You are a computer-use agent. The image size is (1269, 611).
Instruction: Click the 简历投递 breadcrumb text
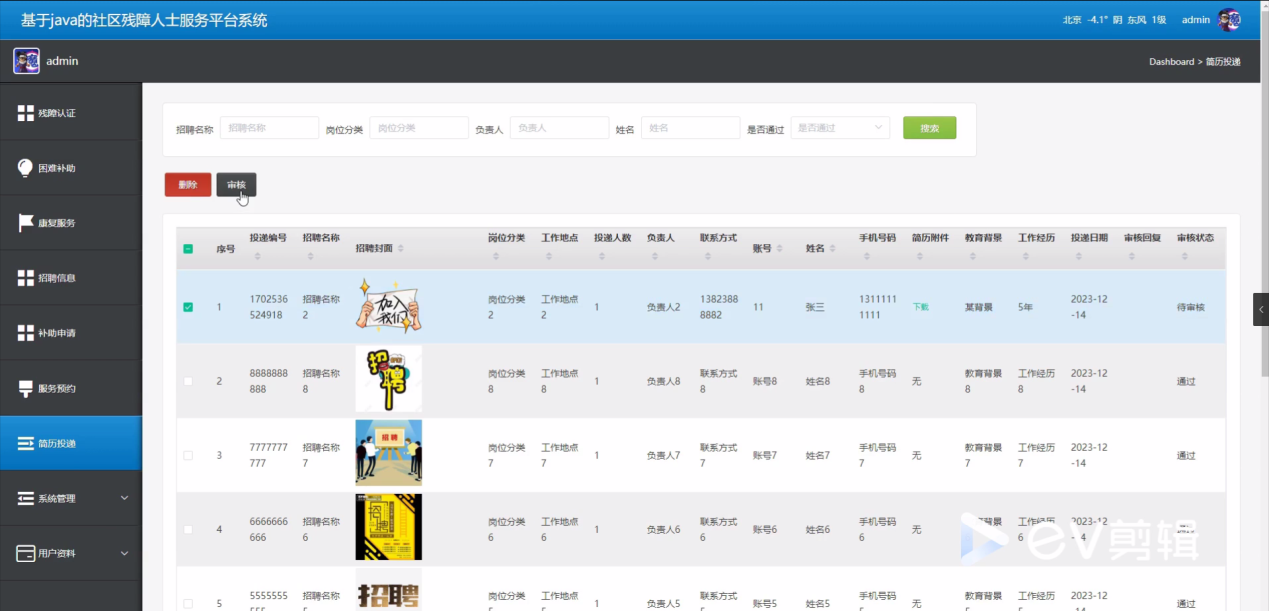click(1223, 62)
